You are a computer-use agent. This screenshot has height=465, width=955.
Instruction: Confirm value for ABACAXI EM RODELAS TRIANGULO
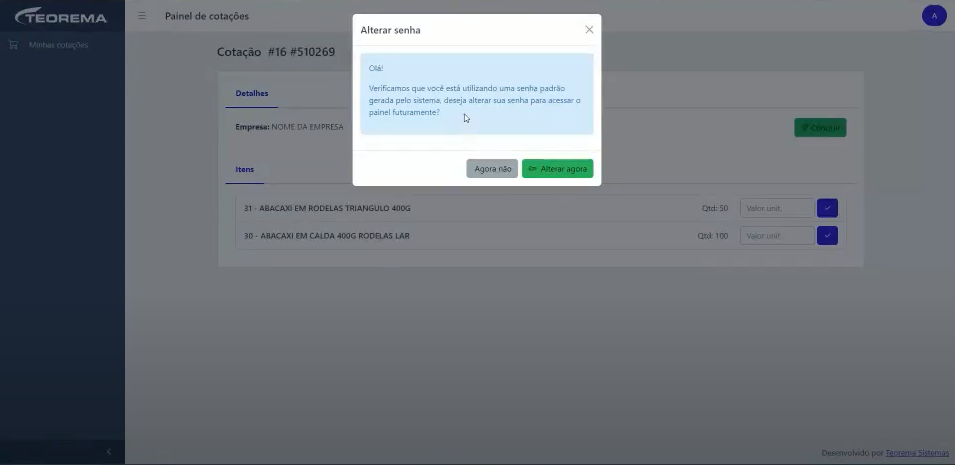point(827,208)
